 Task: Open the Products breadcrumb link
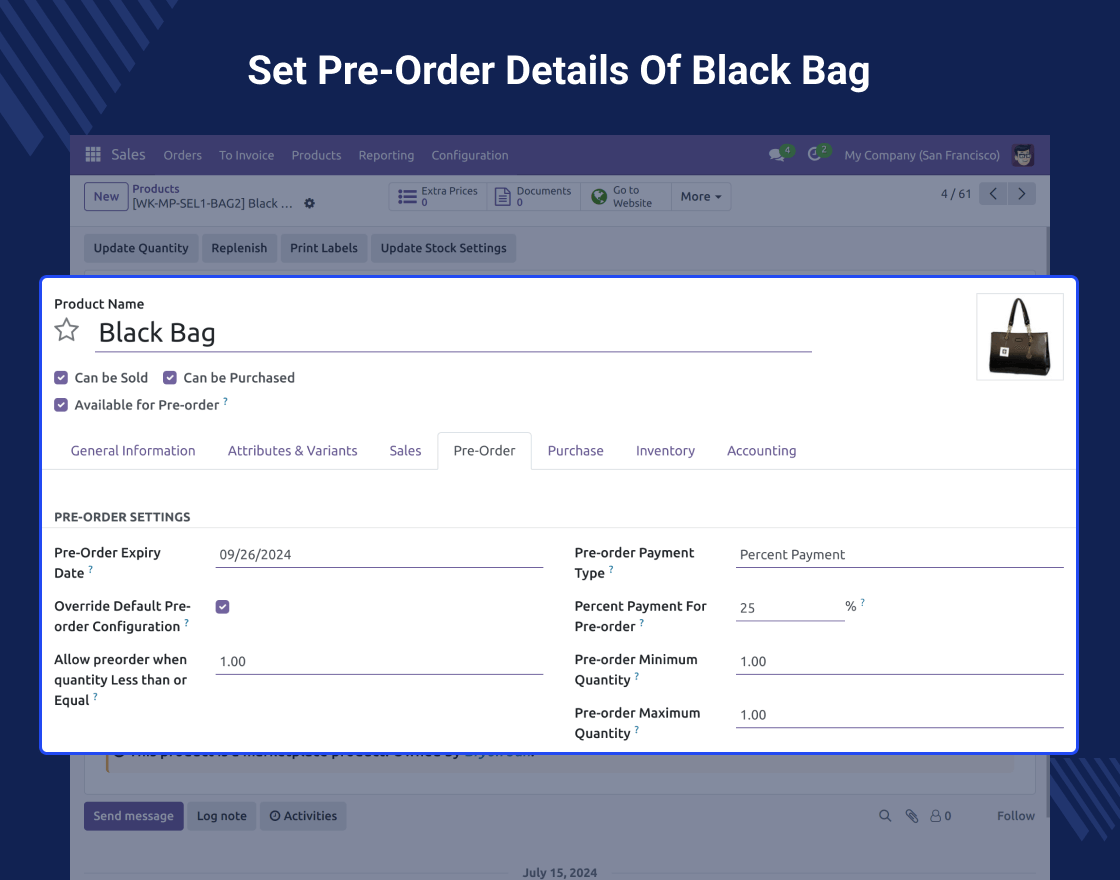click(x=156, y=189)
